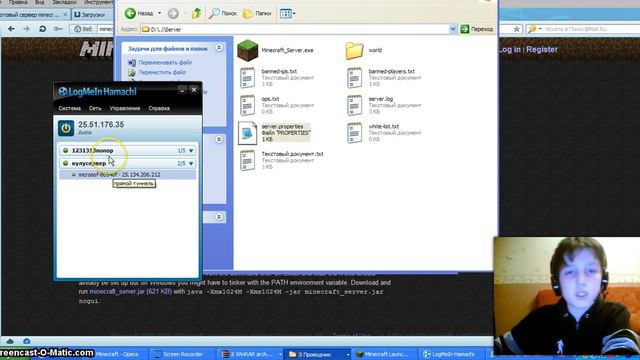Screen dimensions: 640x360
Task: Click the Opera bookmark star icon
Action: tap(516, 29)
